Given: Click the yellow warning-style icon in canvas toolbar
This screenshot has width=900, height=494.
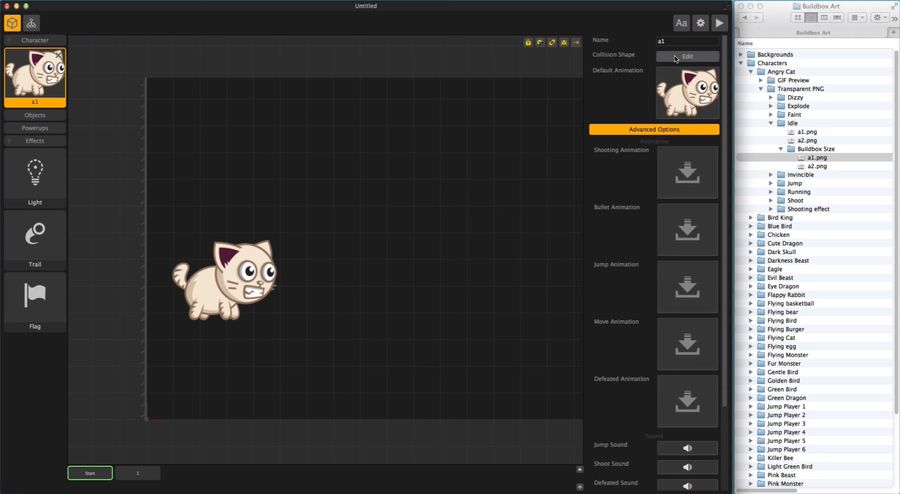Looking at the screenshot, I should [x=564, y=42].
